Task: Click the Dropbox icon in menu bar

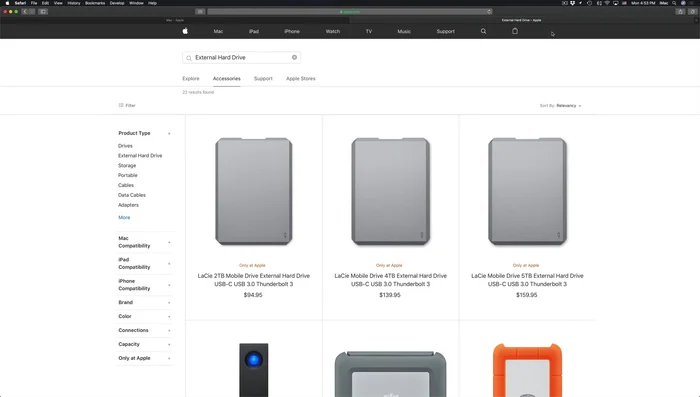Action: (572, 3)
